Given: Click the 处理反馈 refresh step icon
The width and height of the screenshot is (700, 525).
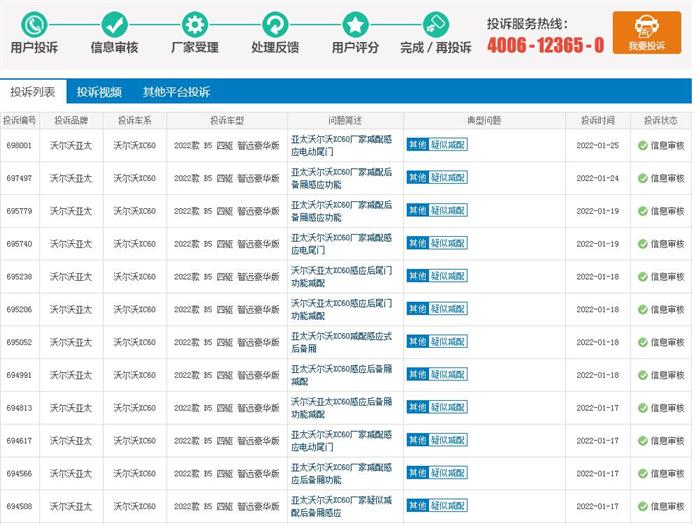Looking at the screenshot, I should pos(275,25).
